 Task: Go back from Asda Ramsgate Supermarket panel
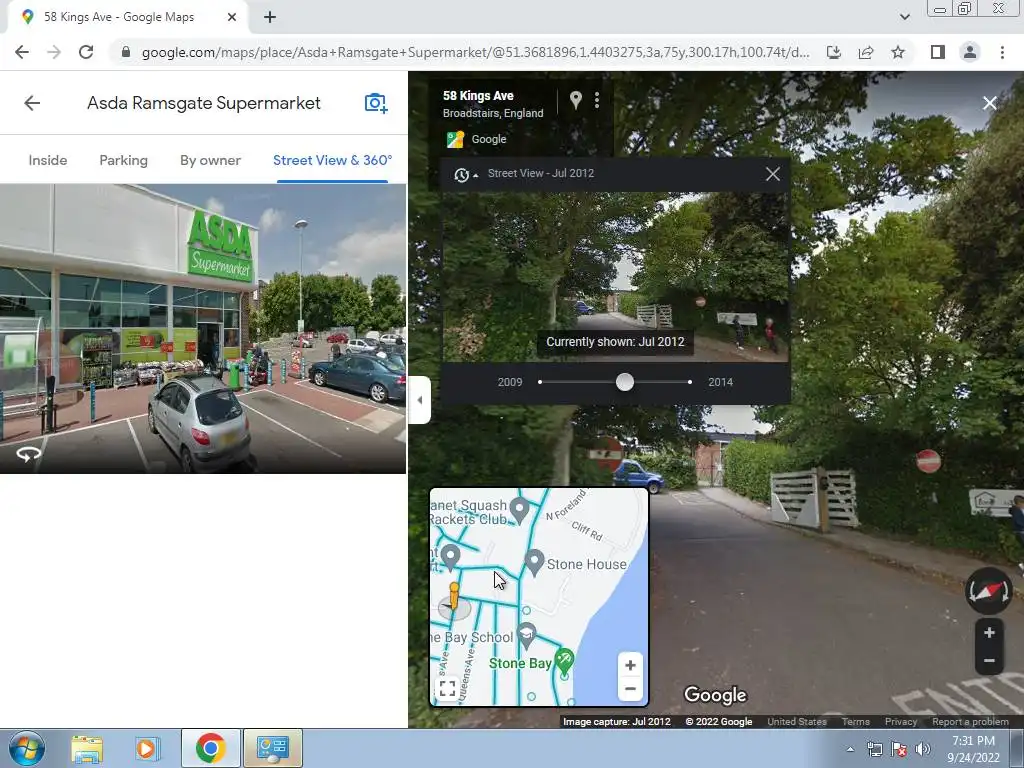click(x=32, y=103)
